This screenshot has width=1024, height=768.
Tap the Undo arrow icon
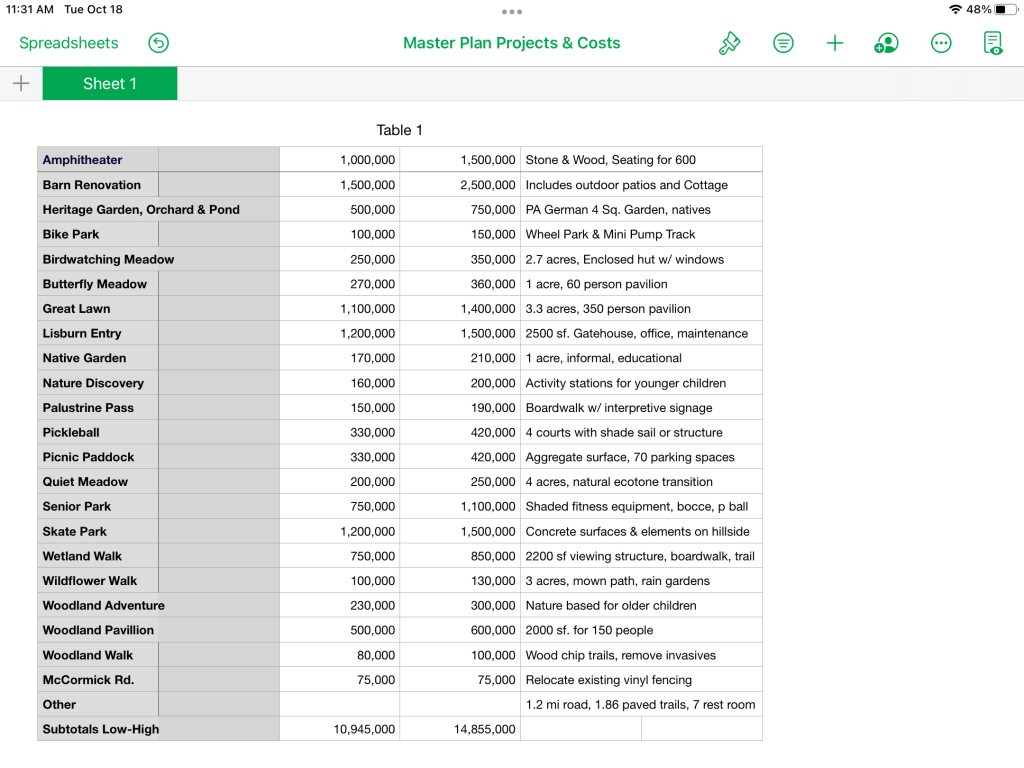tap(158, 43)
